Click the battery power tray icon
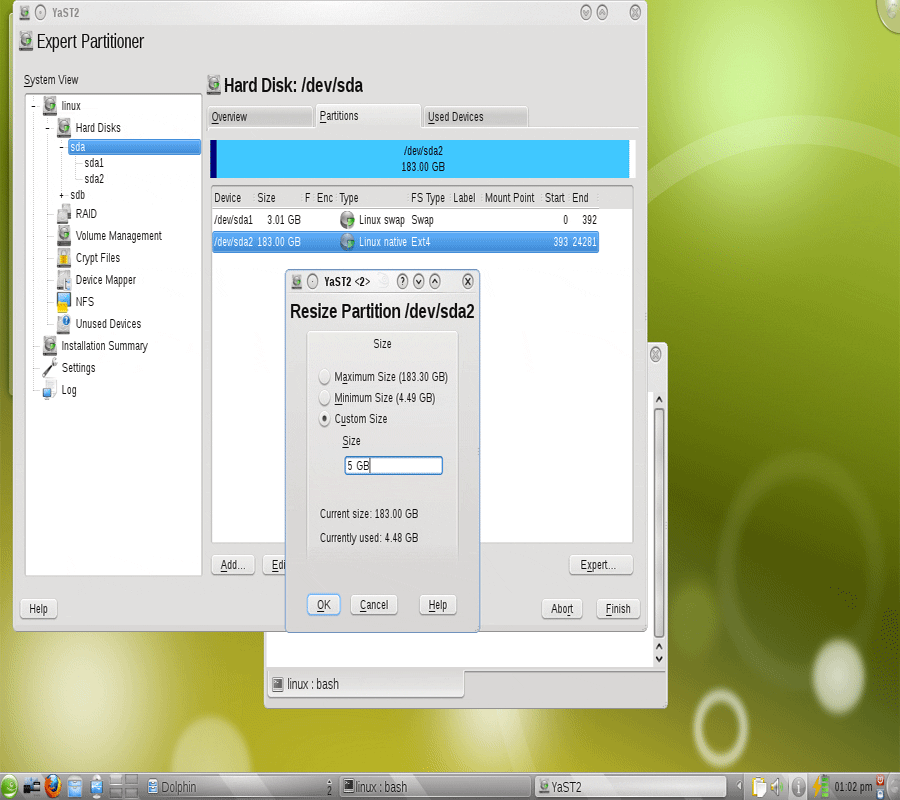 [820, 787]
